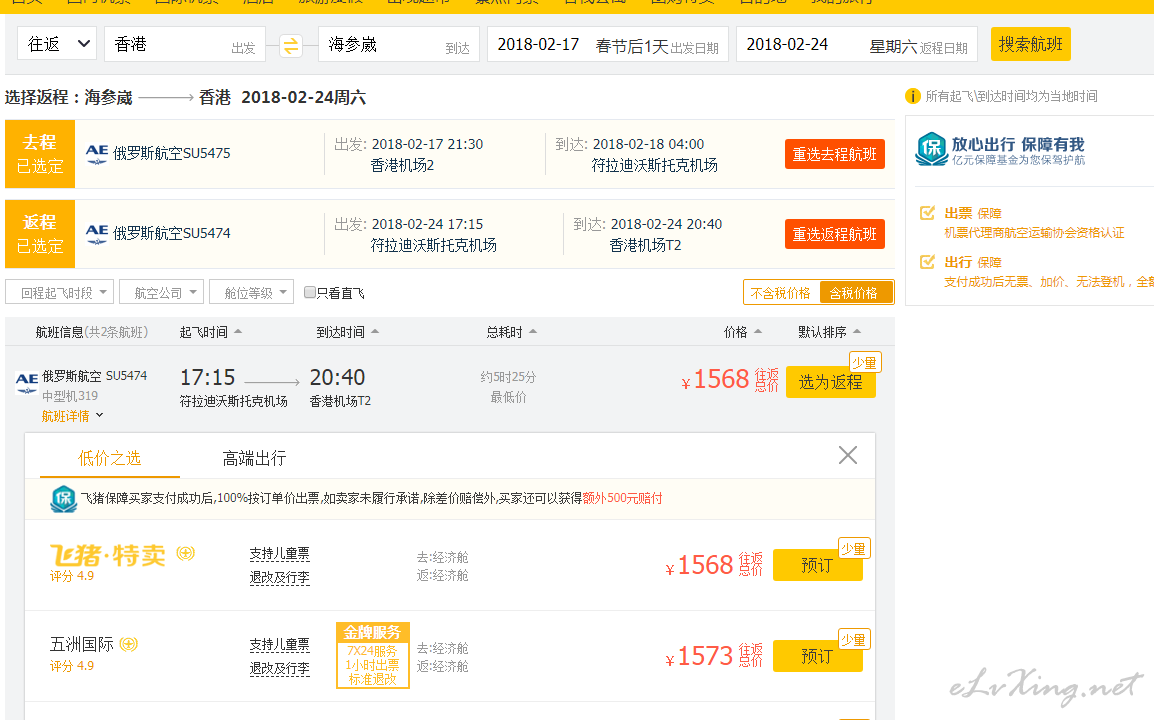
Task: Expand the 航空公司 airline filter
Action: tap(161, 293)
